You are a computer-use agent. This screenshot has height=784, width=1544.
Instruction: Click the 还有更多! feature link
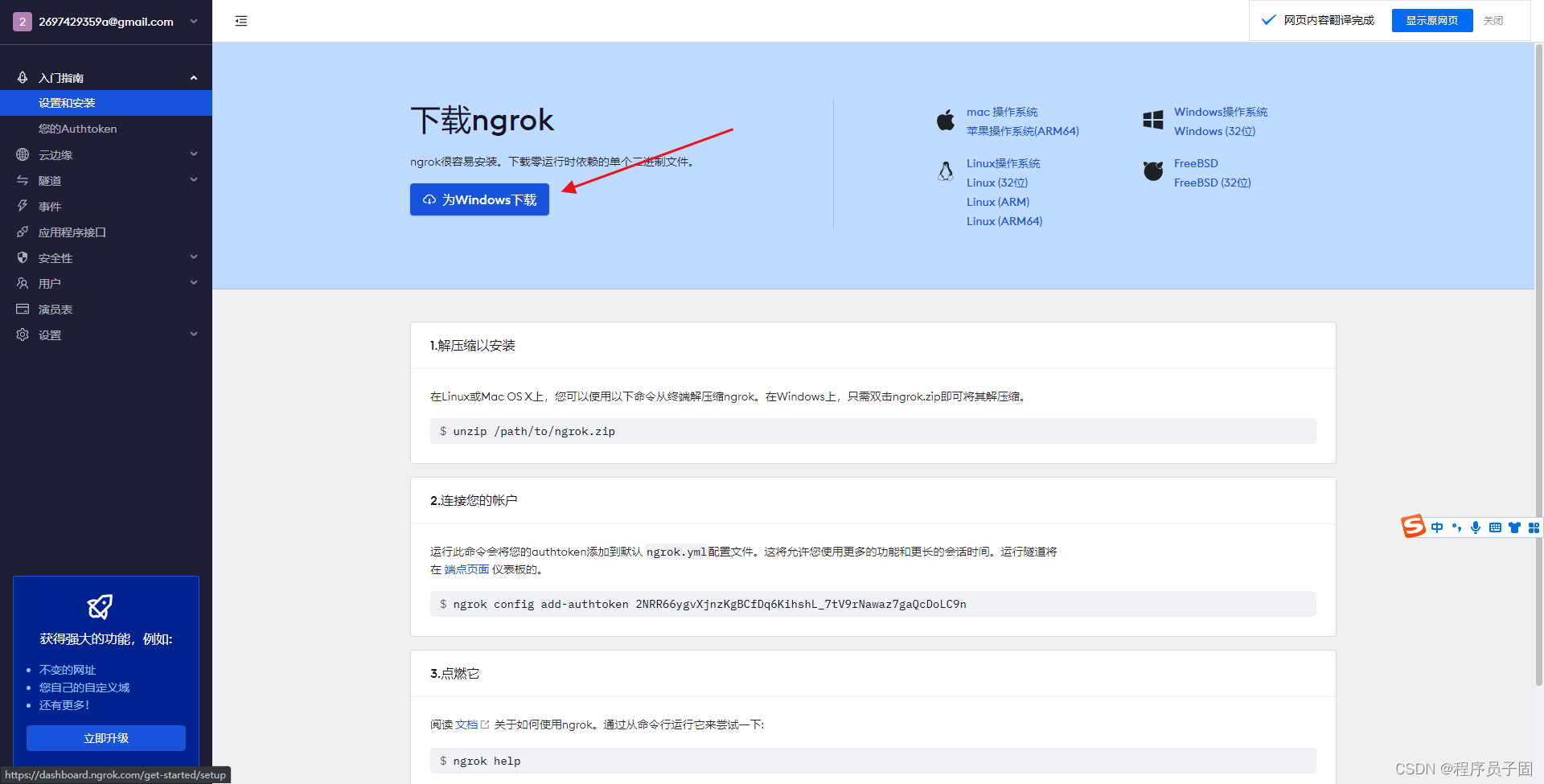(64, 705)
